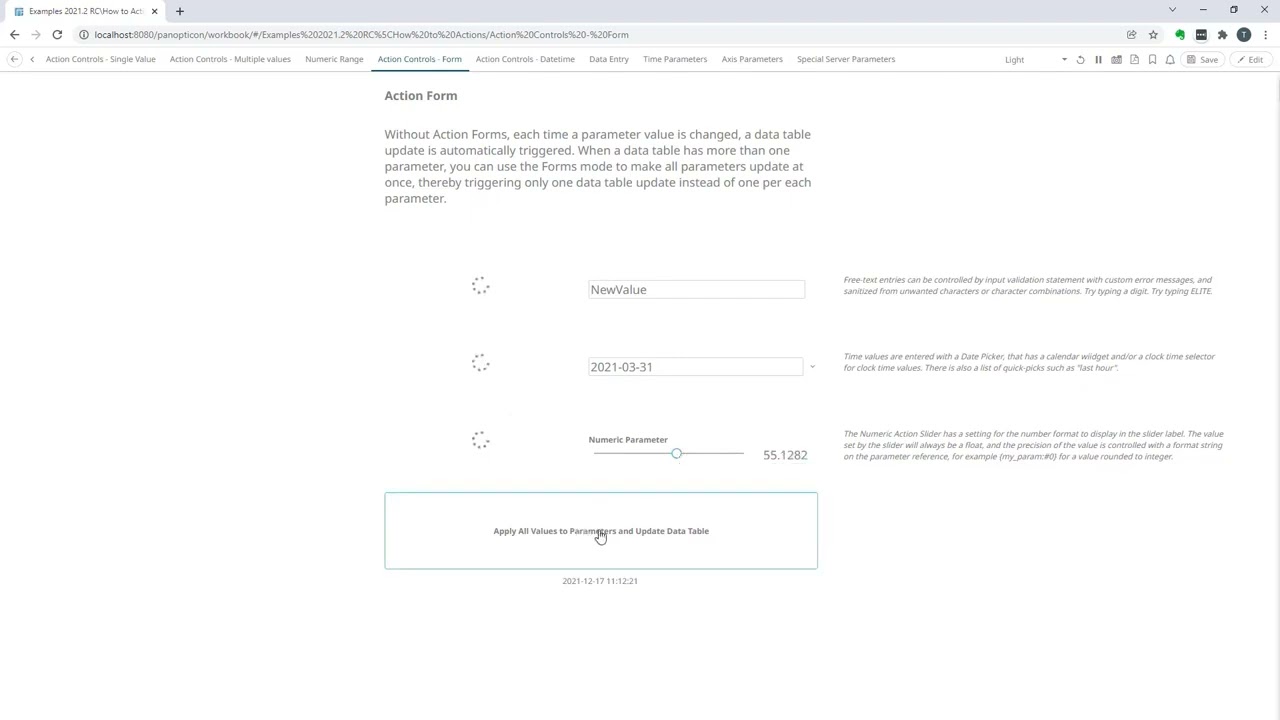
Task: Pause data updates with the pause icon
Action: coord(1098,60)
